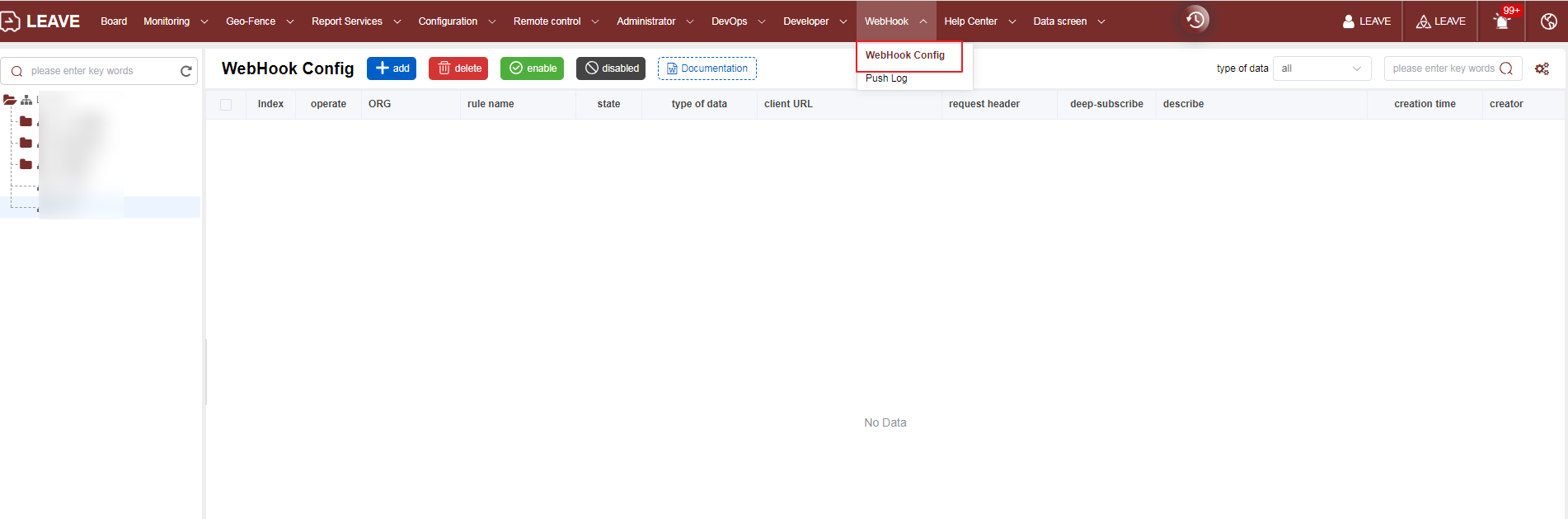Image resolution: width=1568 pixels, height=519 pixels.
Task: Select Push Log from WebHook menu
Action: (x=886, y=78)
